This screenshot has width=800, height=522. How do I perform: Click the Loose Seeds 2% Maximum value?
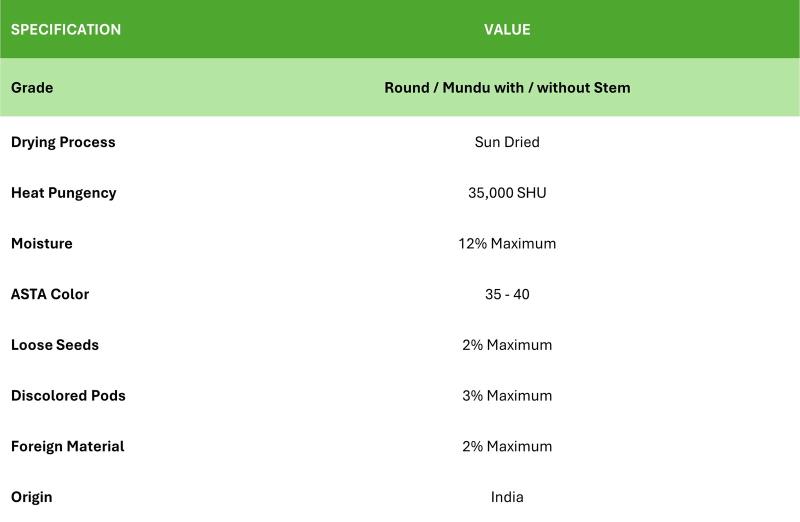pos(507,345)
